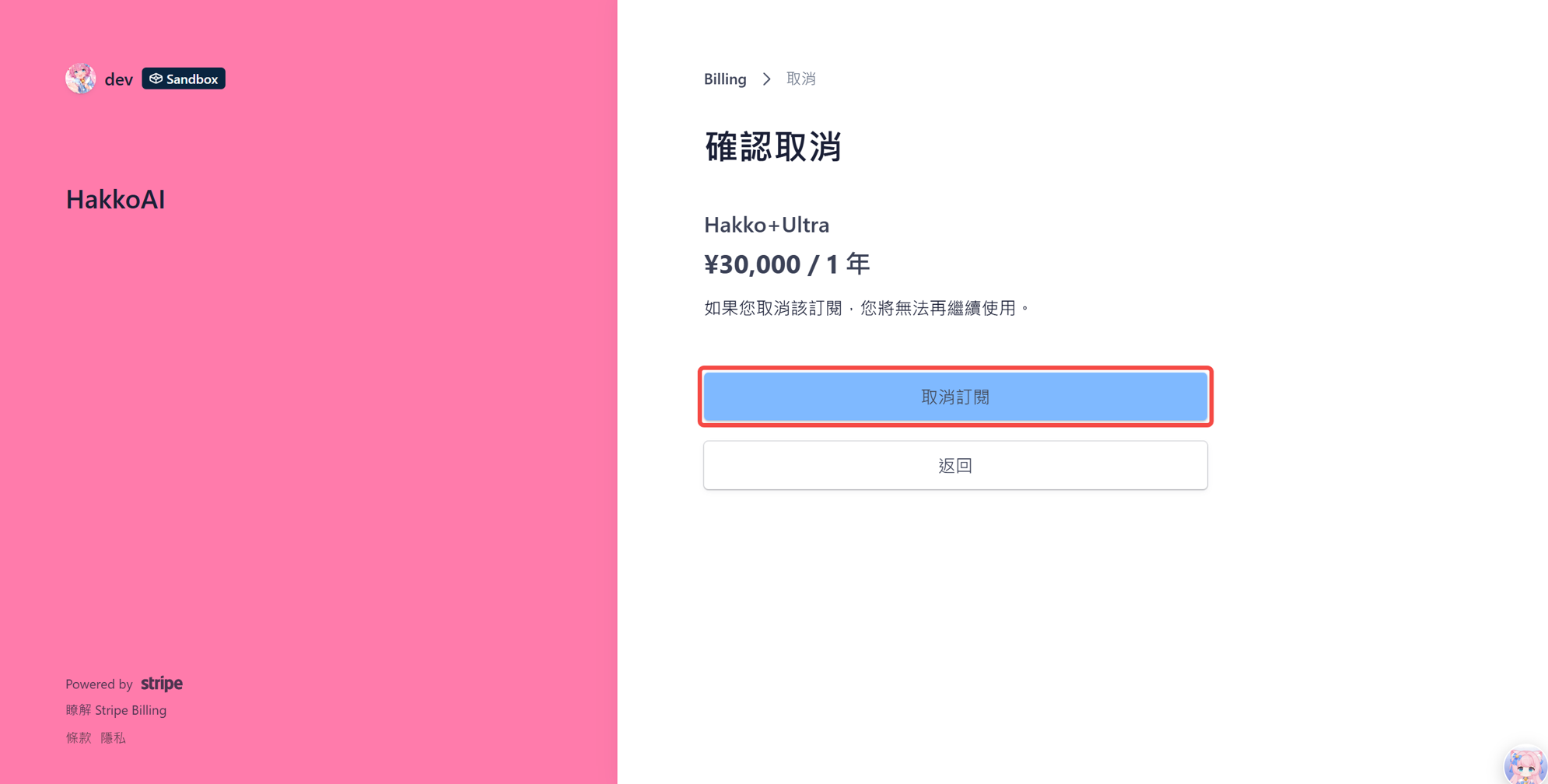Open the 隱私 privacy link
The image size is (1548, 784).
tap(113, 737)
